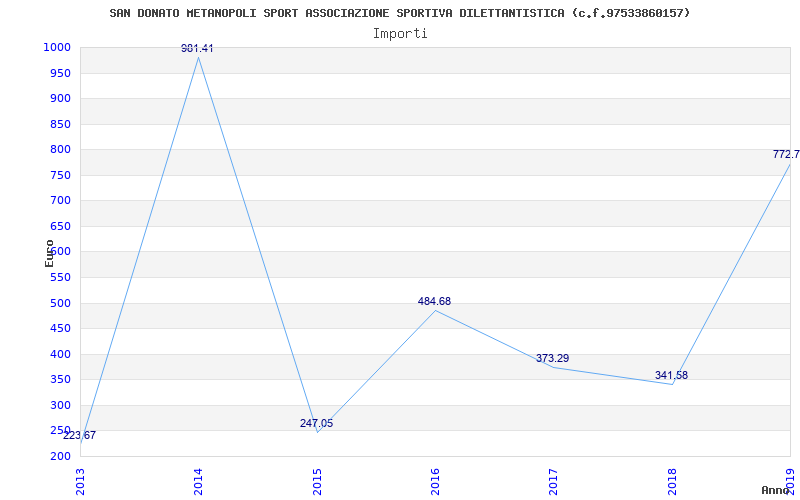
Task: Select the 373.29 data label
Action: (x=553, y=358)
